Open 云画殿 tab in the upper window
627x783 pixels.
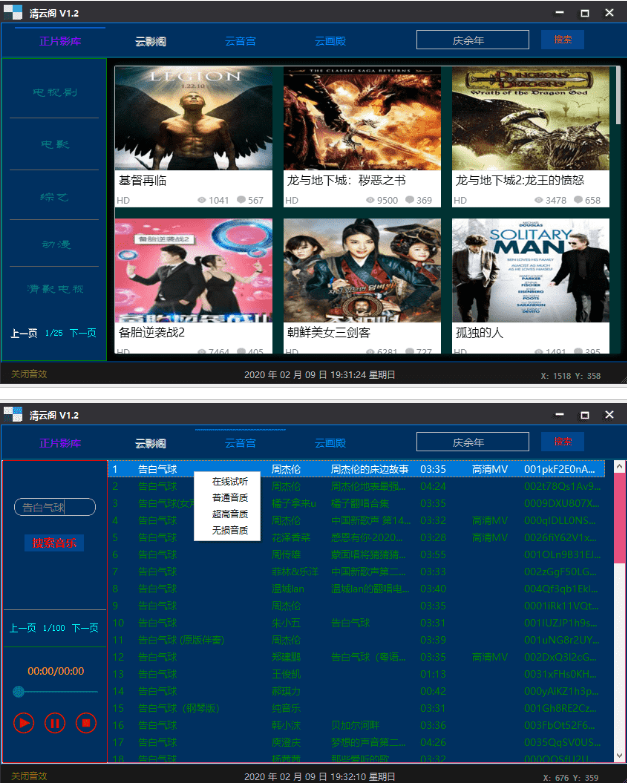tap(330, 41)
